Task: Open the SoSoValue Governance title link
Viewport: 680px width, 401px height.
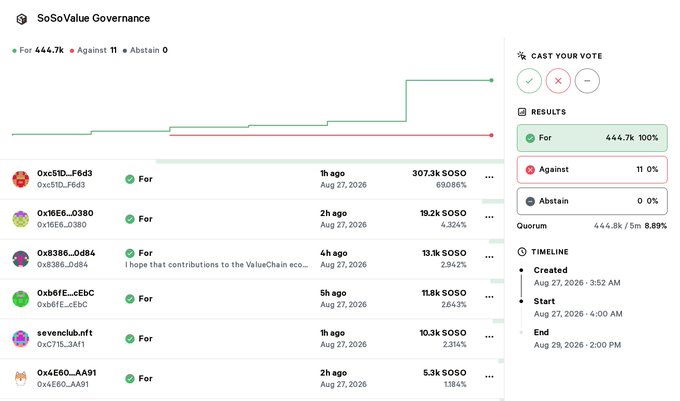Action: click(93, 18)
